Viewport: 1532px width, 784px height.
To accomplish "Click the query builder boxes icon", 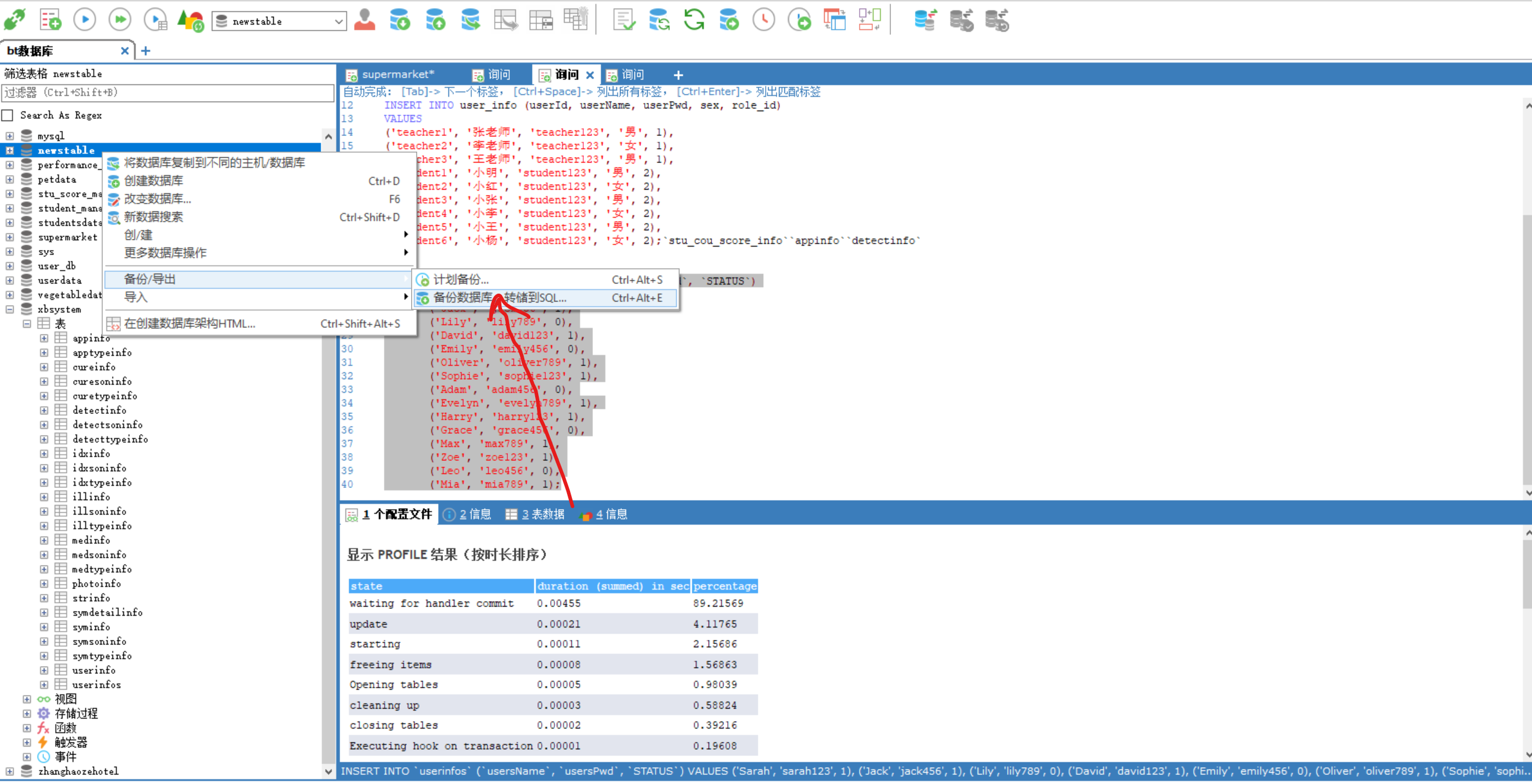I will 870,20.
